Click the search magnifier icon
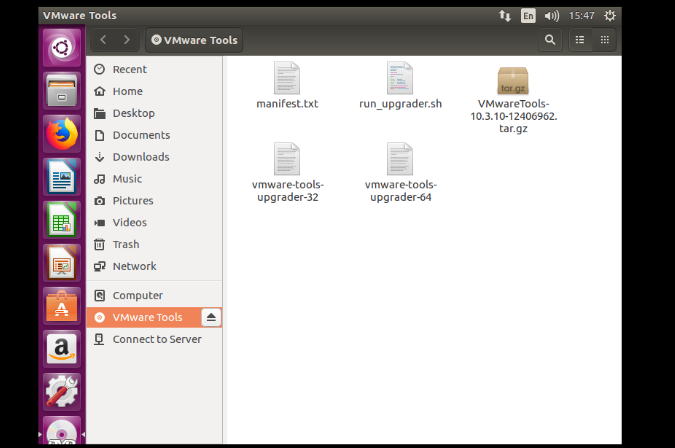This screenshot has height=448, width=675. click(x=550, y=40)
